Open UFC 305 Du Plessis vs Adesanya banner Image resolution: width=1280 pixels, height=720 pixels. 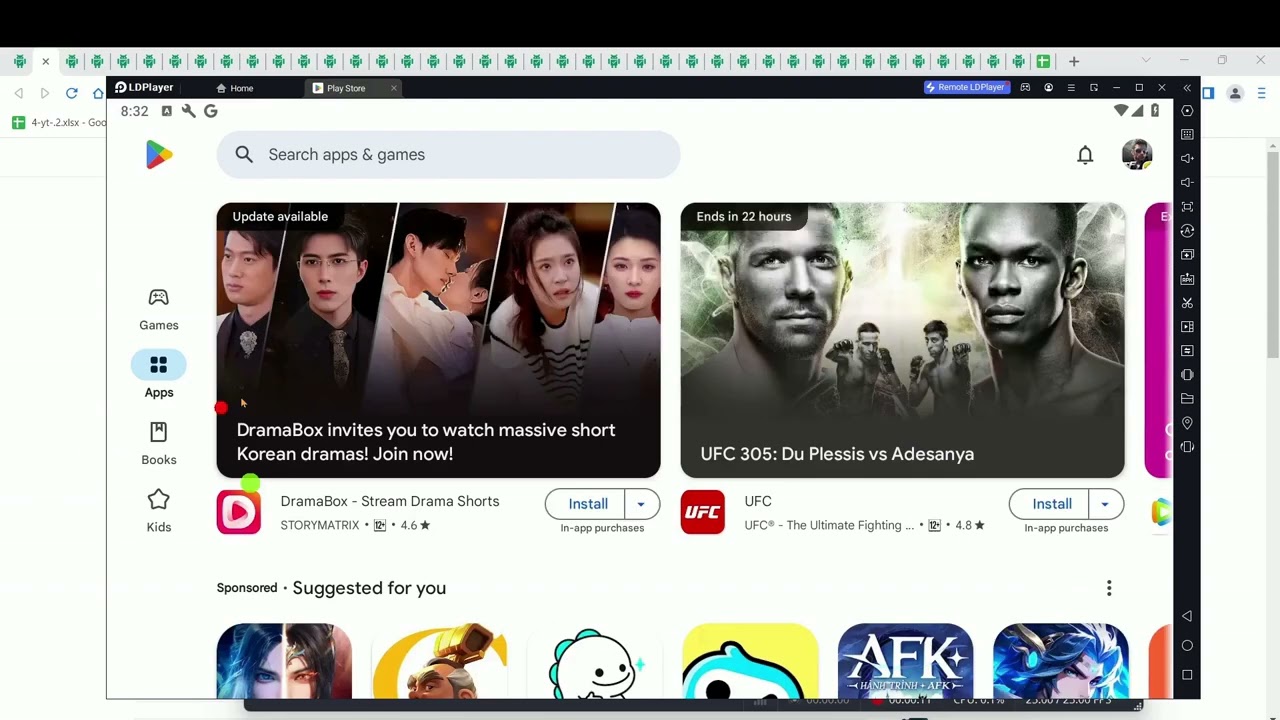[902, 340]
